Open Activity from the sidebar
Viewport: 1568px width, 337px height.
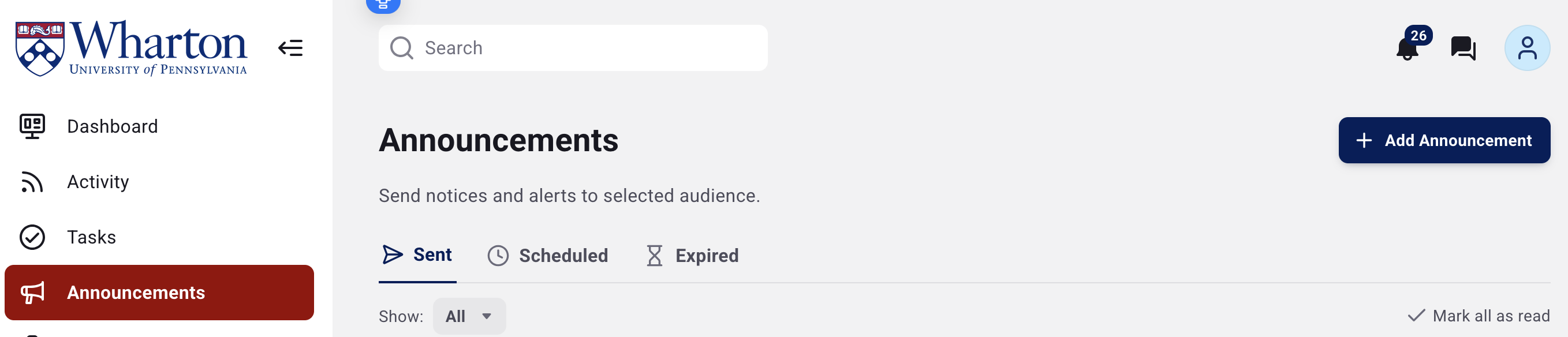point(98,182)
